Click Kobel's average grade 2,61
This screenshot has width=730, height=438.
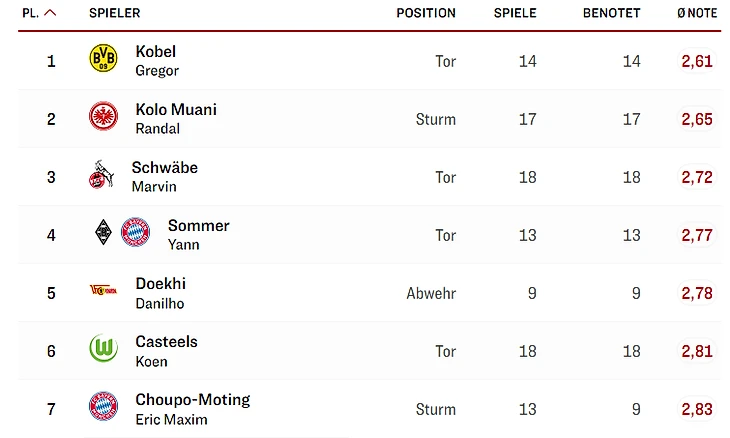tap(696, 61)
